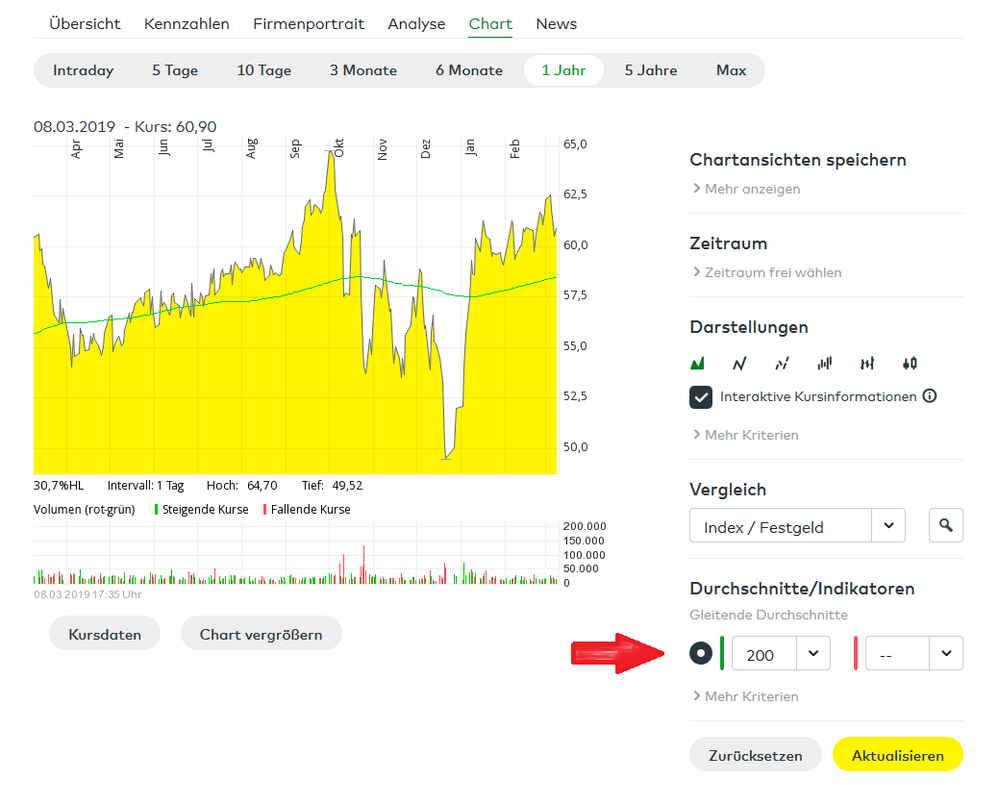999x785 pixels.
Task: Click the magnifier search button under Vergleich
Action: pyautogui.click(x=945, y=525)
